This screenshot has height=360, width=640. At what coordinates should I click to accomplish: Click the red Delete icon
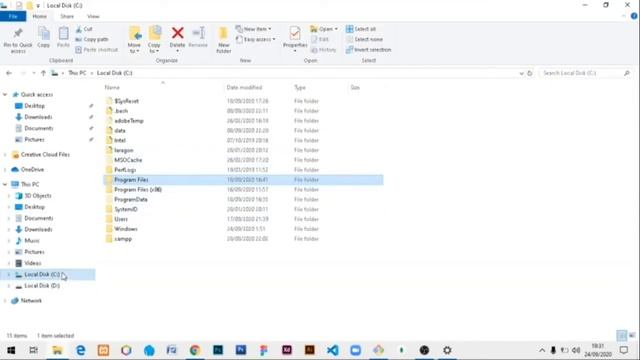pos(178,33)
